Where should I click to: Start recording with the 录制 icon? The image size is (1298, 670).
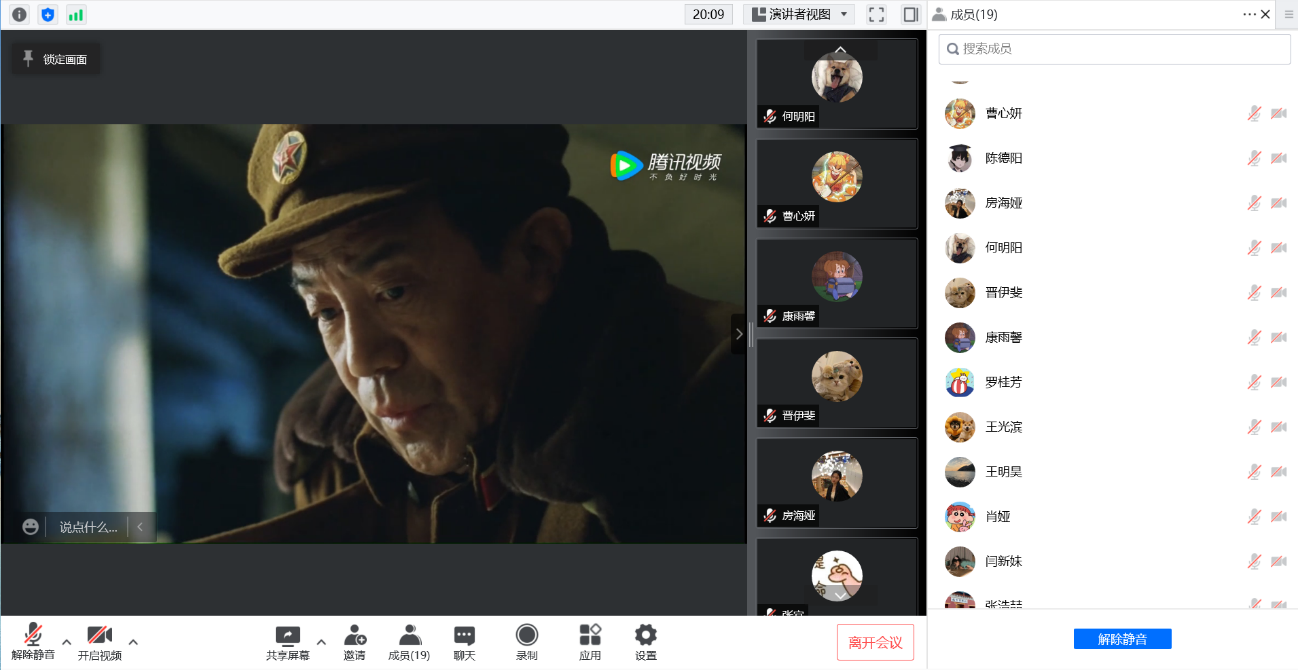pyautogui.click(x=527, y=635)
